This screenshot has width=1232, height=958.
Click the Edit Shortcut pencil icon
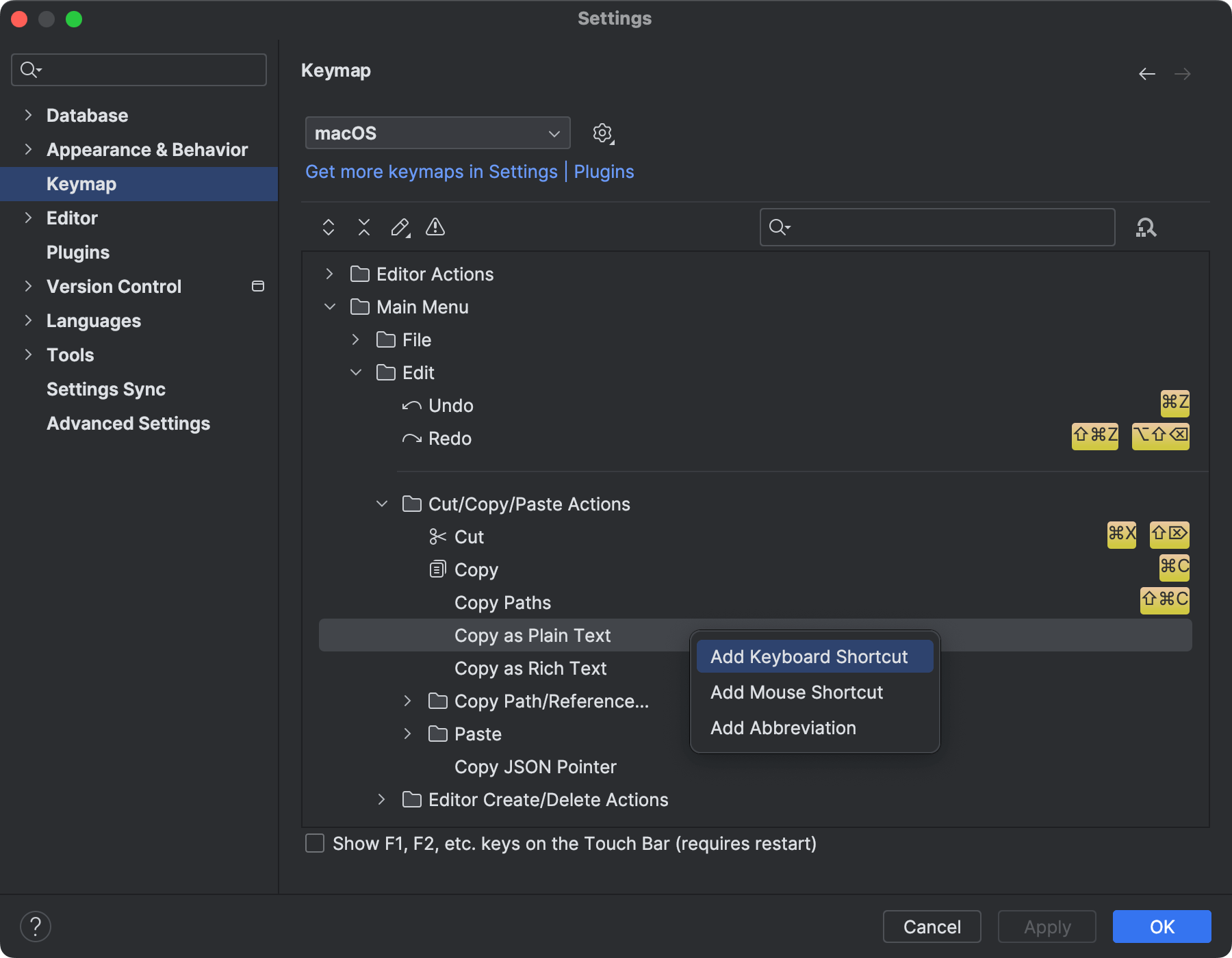(400, 227)
